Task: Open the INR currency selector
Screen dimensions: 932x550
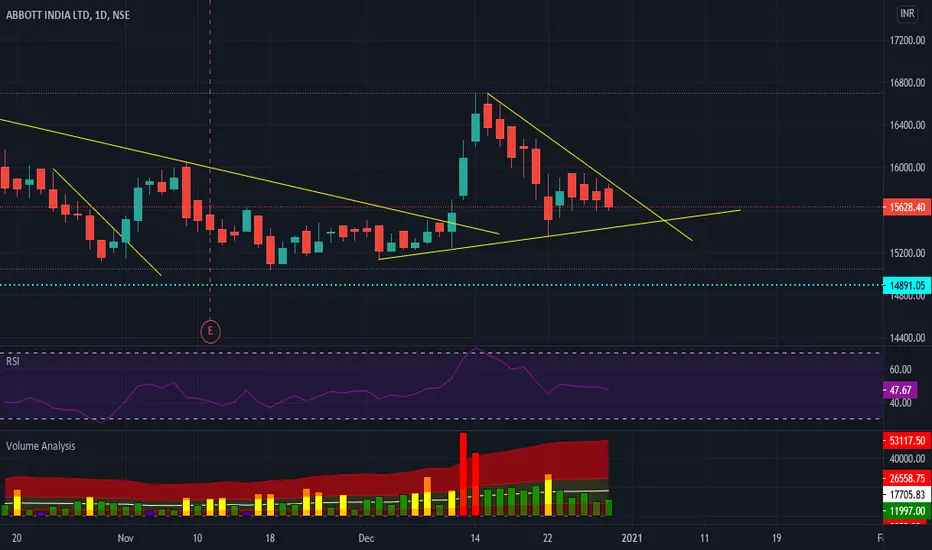Action: point(907,14)
